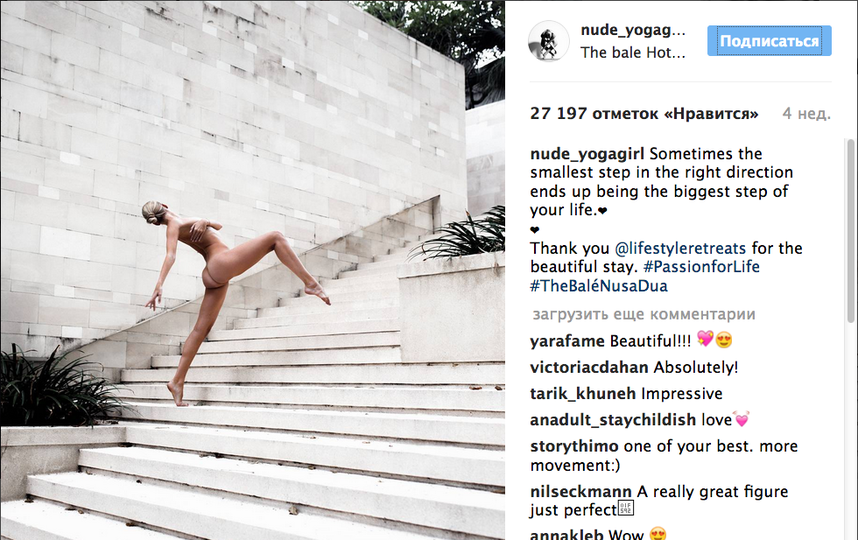Open commenter annakleb's profile
Viewport: 858px width, 540px height.
pos(566,534)
